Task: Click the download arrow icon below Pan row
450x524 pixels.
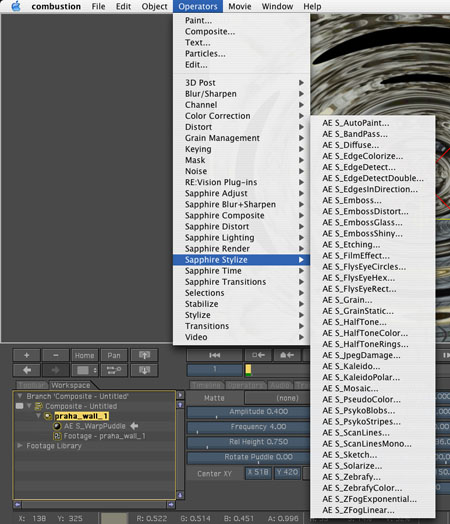Action: tap(144, 370)
